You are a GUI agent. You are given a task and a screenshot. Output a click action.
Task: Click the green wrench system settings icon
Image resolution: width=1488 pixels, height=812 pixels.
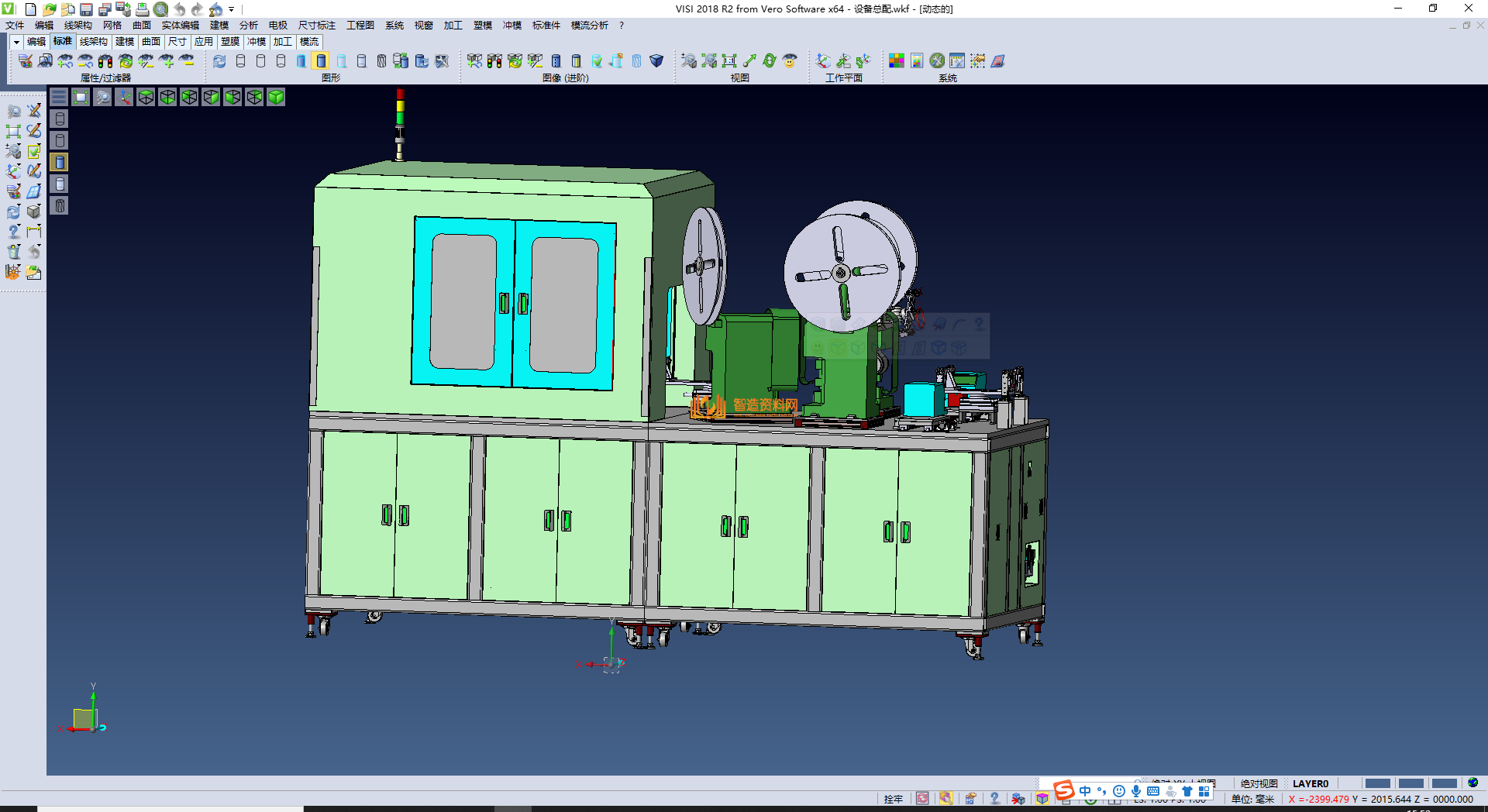click(937, 61)
